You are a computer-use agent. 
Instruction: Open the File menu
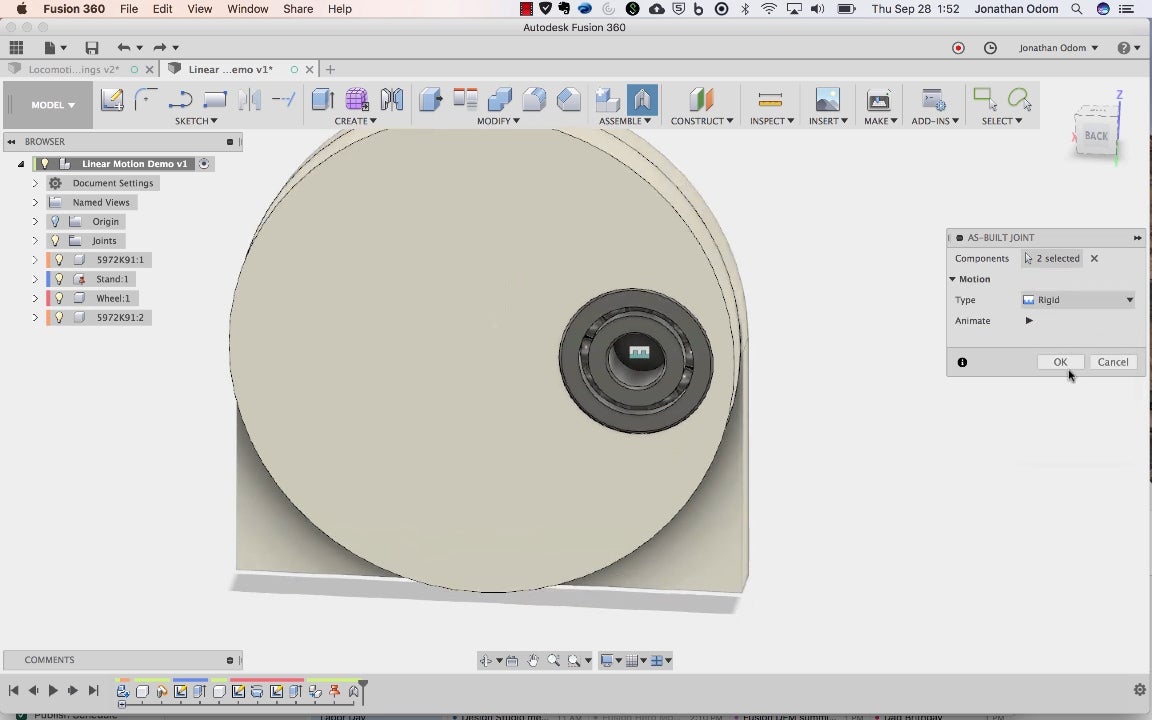click(129, 9)
